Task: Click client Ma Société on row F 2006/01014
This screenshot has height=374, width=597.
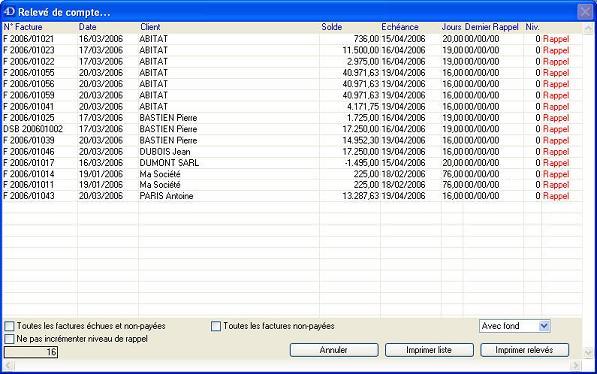Action: coord(160,174)
